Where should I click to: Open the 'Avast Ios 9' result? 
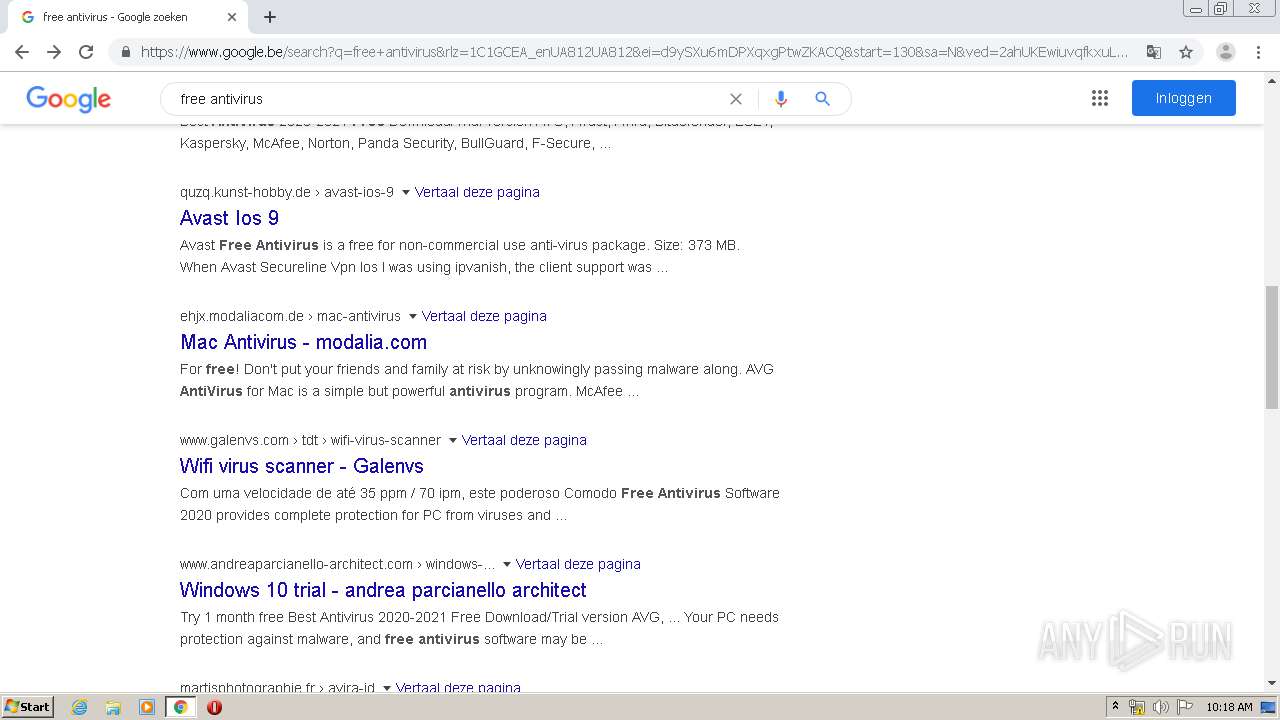pos(229,218)
